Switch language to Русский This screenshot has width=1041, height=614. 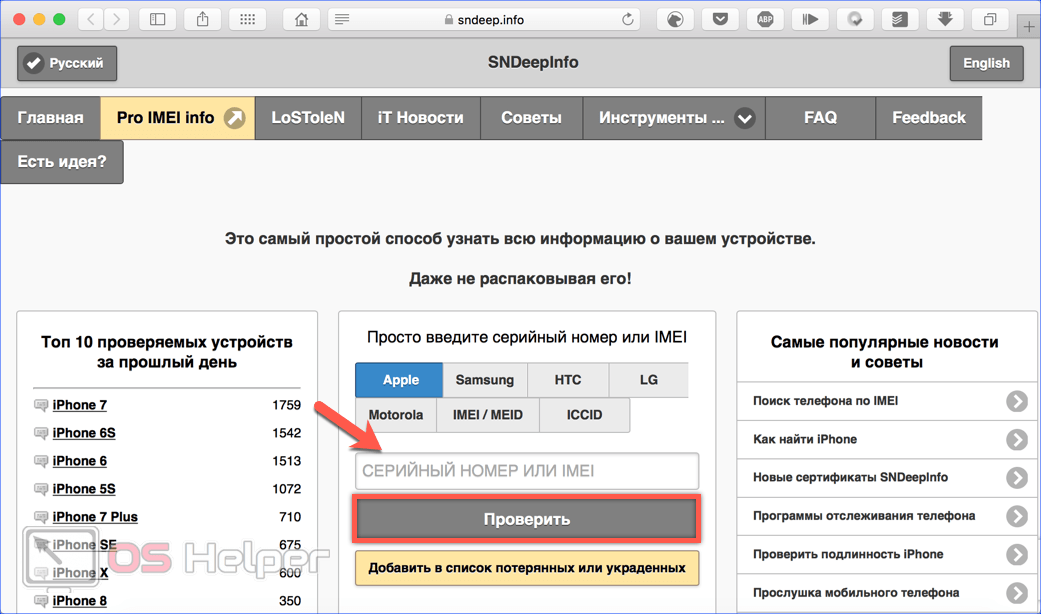(67, 63)
